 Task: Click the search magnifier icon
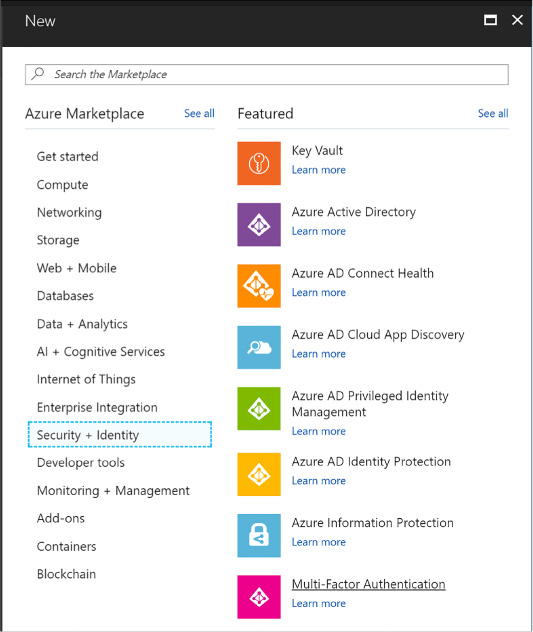[x=38, y=74]
